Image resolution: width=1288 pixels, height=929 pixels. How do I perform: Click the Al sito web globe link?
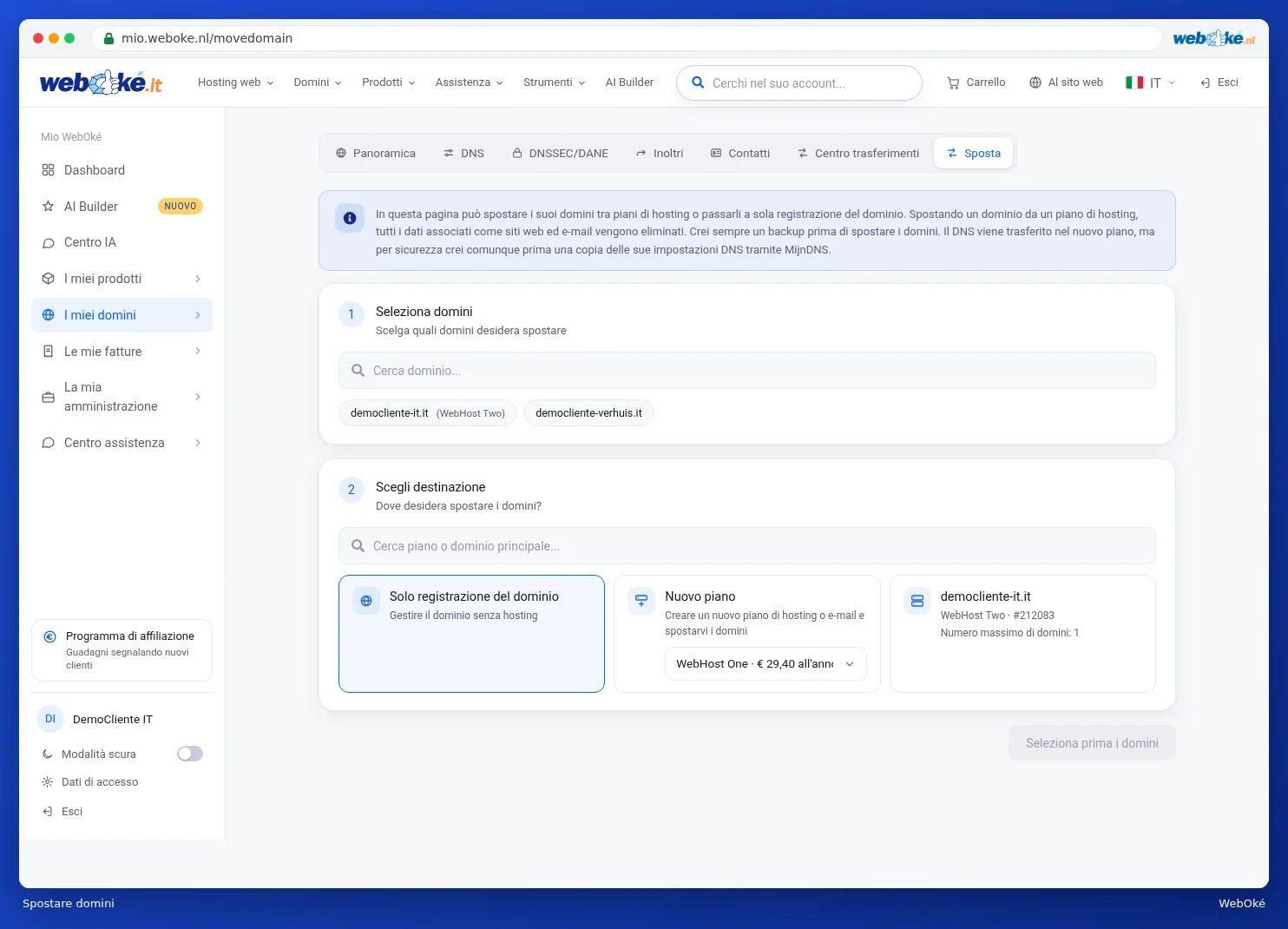coord(1066,82)
